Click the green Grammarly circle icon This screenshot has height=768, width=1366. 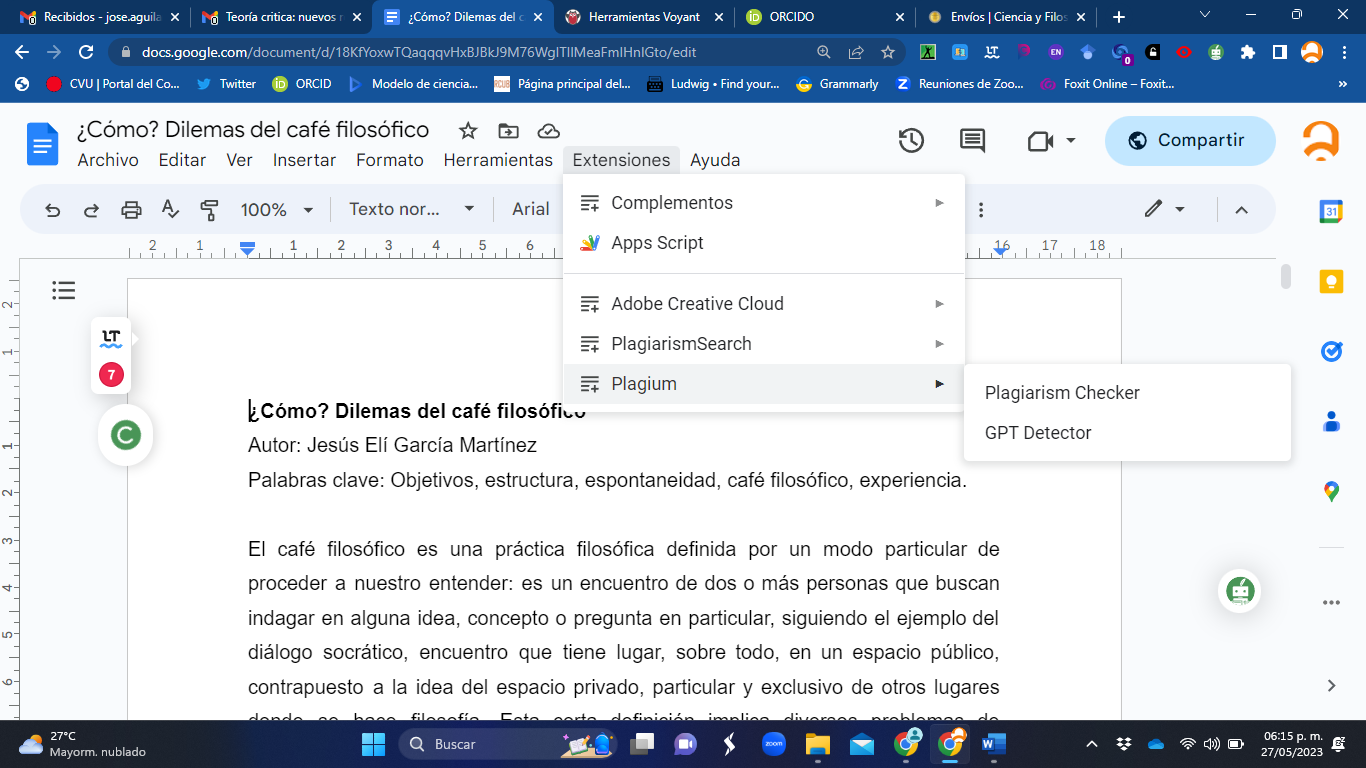(x=125, y=435)
